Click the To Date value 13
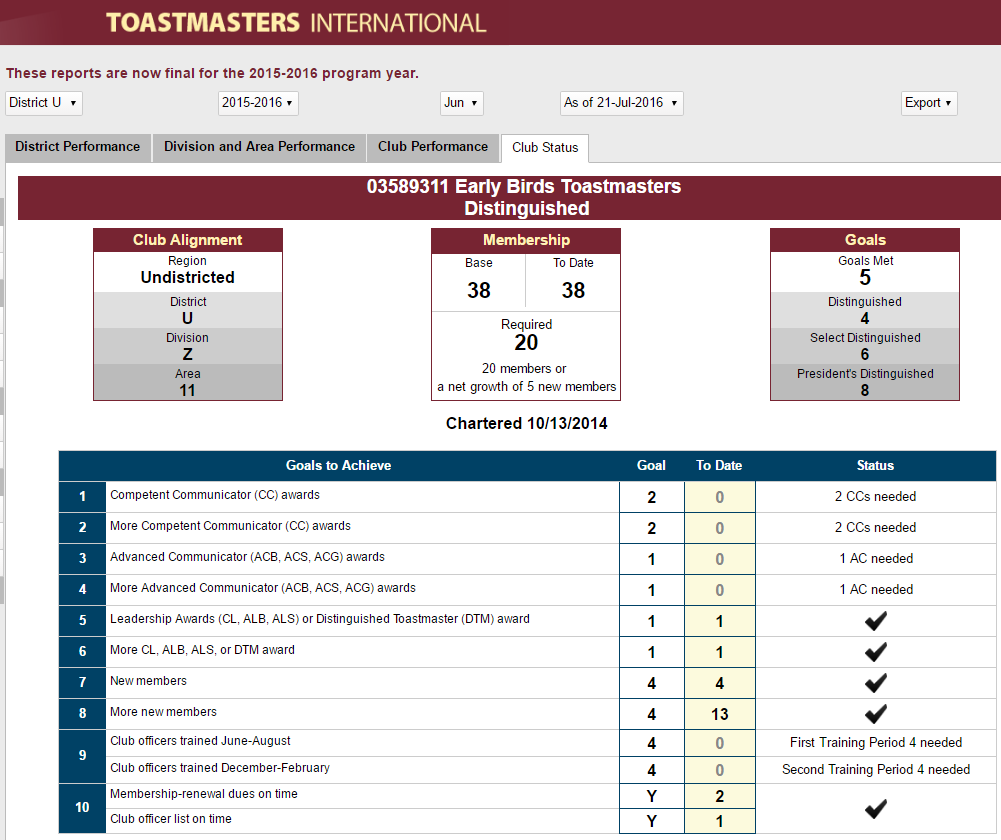Screen dimensions: 1001x840 (x=719, y=714)
